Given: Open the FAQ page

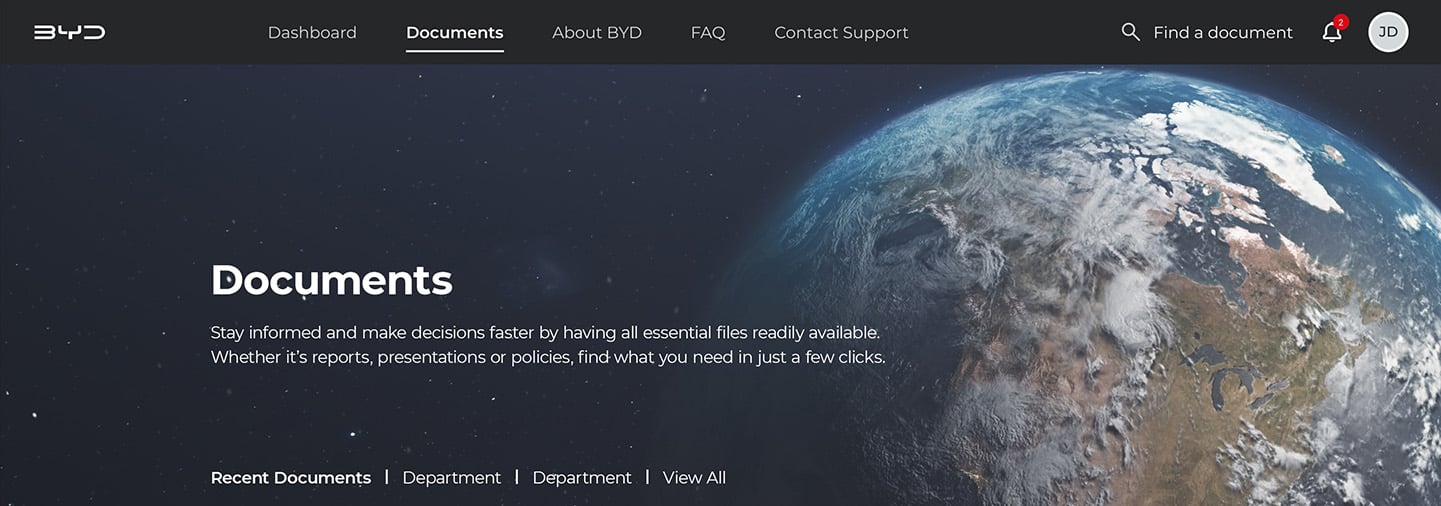Looking at the screenshot, I should 708,32.
